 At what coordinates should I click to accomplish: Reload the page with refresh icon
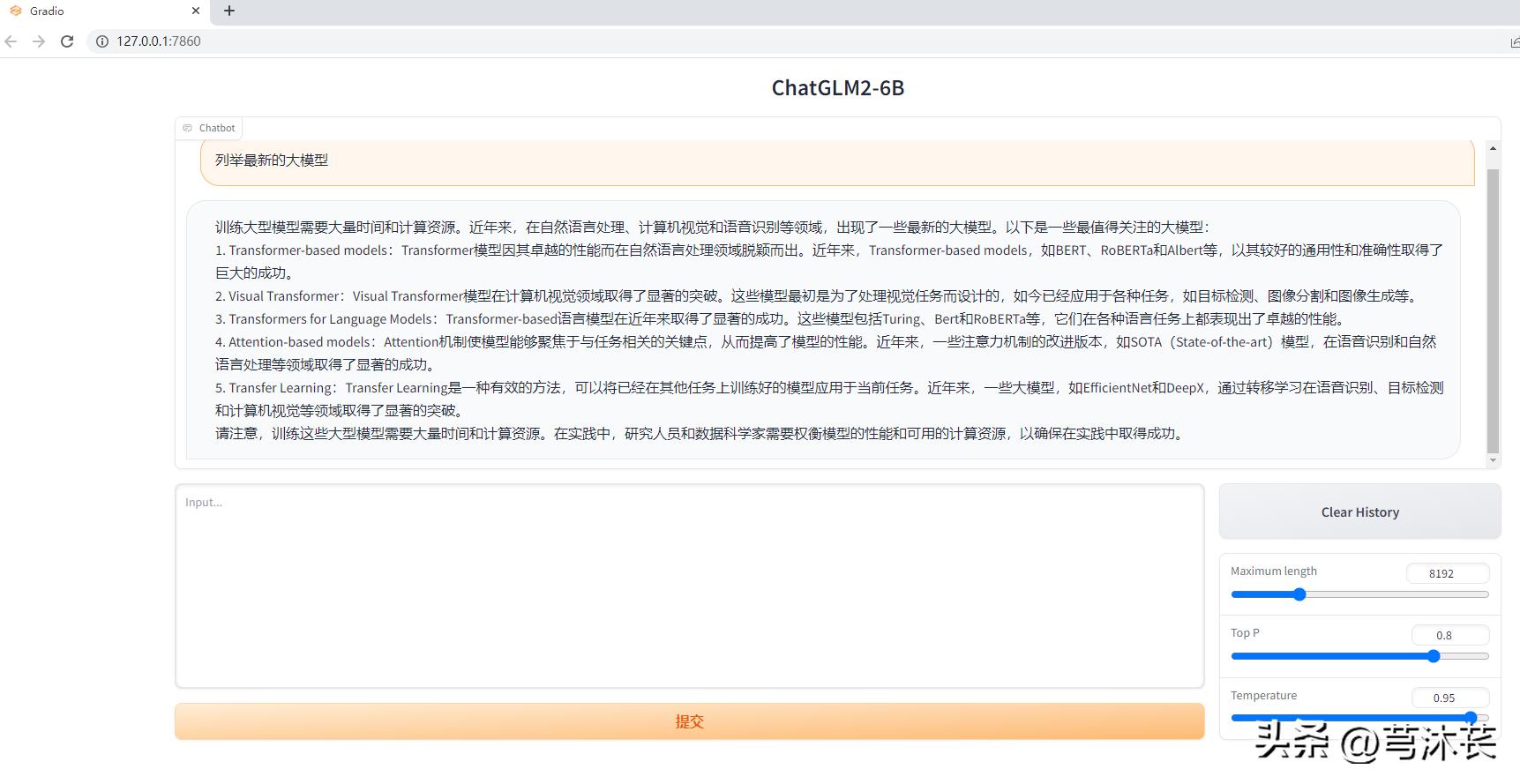click(x=67, y=41)
